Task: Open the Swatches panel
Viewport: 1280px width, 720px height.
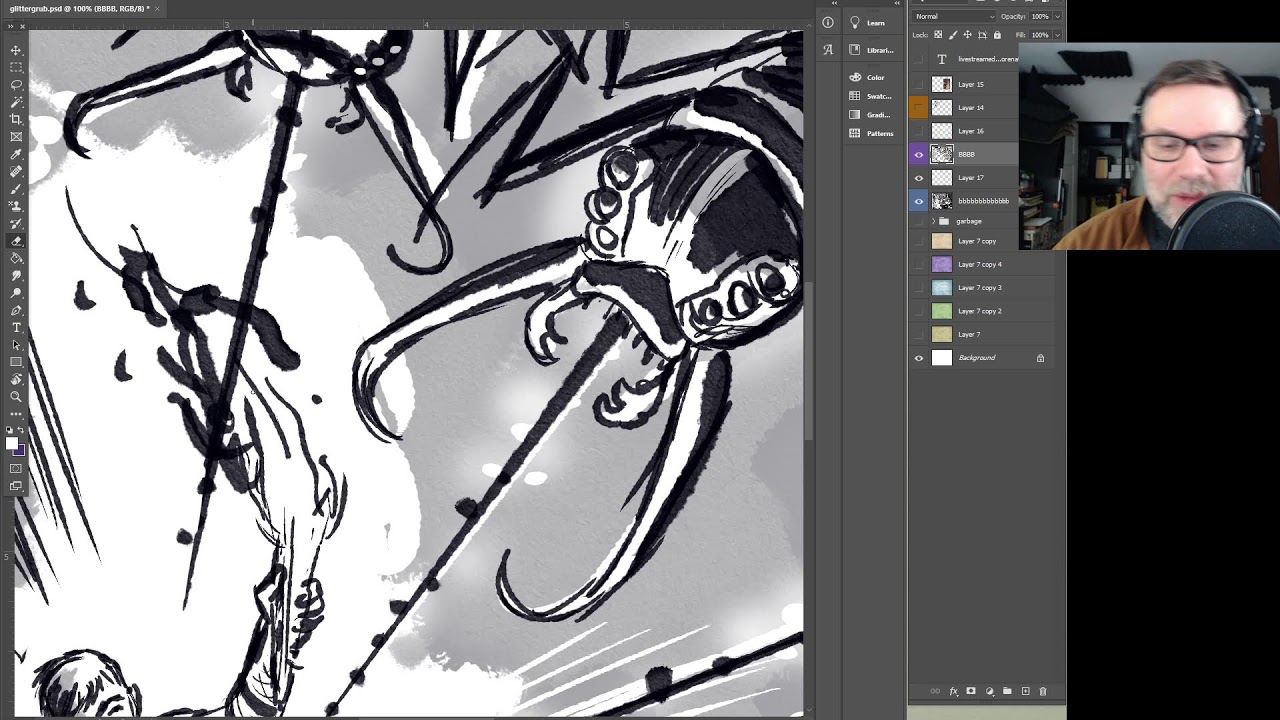Action: click(x=870, y=96)
